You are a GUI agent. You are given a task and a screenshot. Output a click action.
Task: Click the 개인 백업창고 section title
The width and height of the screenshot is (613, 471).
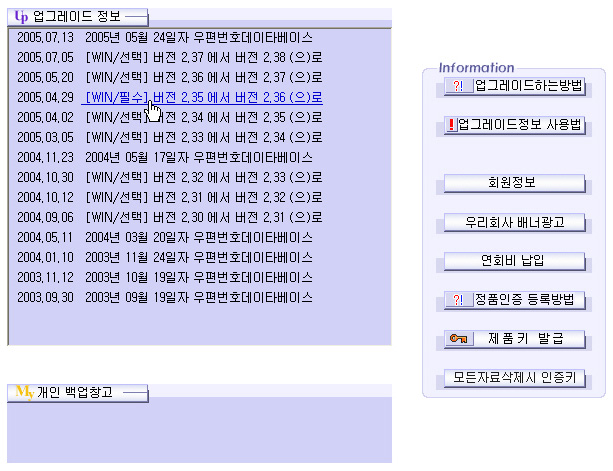tap(75, 392)
